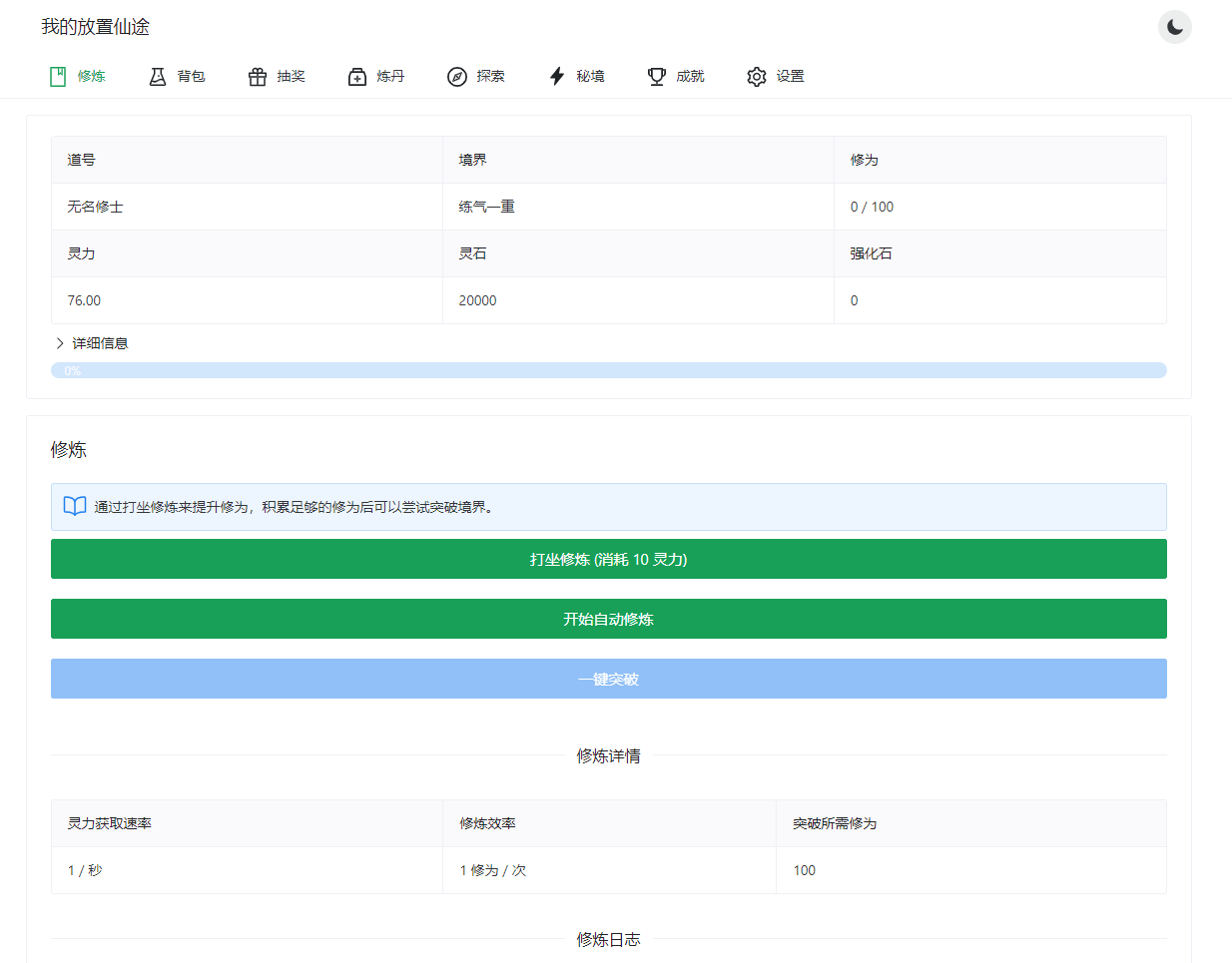This screenshot has width=1232, height=963.
Task: Toggle dark mode with the moon button
Action: pos(1174,27)
